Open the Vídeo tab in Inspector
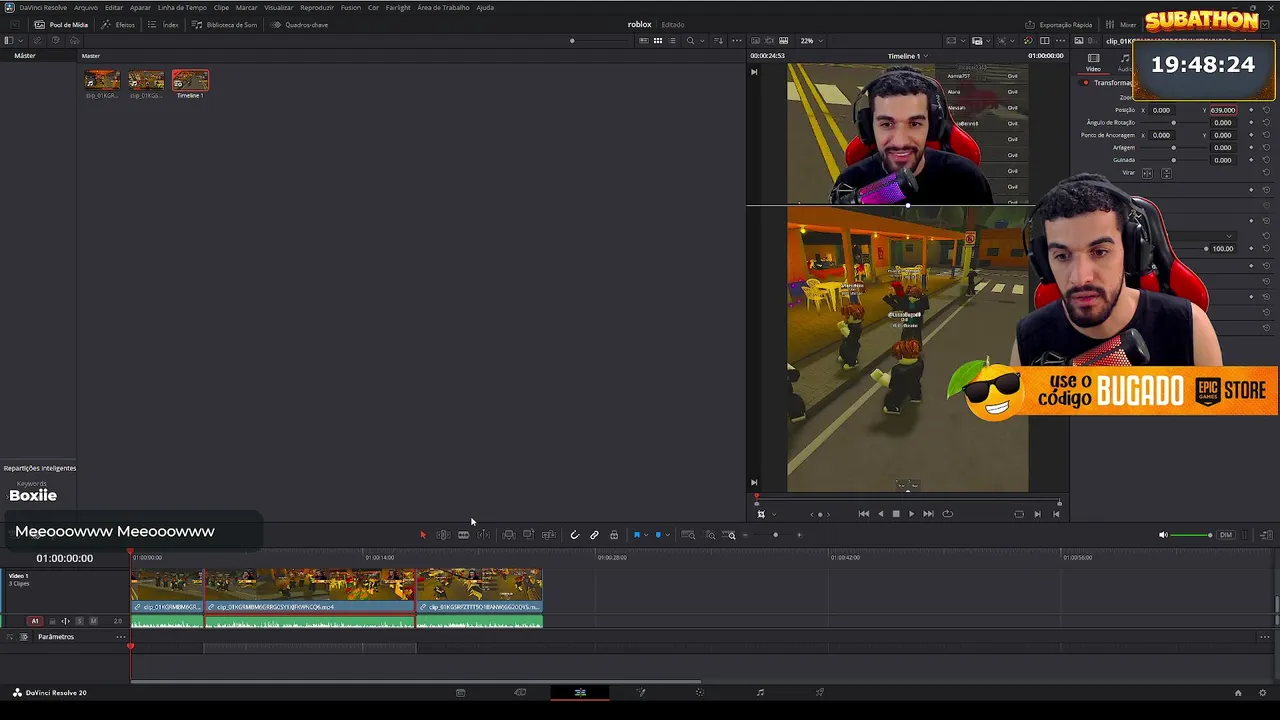1280x720 pixels. click(x=1093, y=63)
